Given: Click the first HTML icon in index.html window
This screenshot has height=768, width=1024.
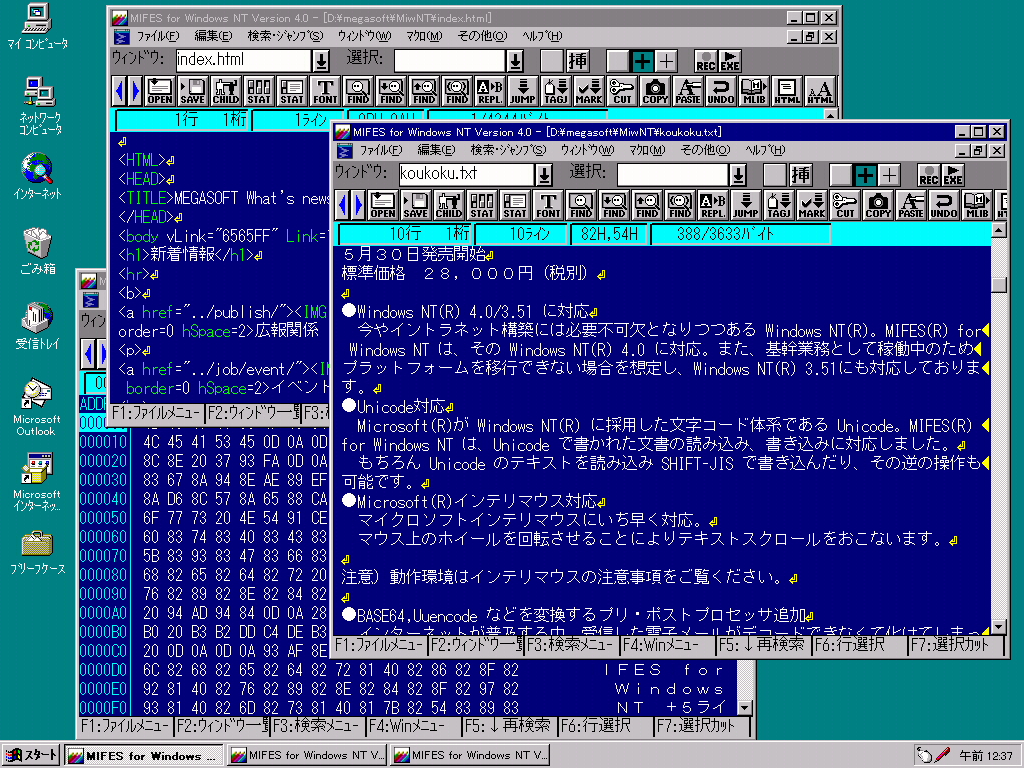Looking at the screenshot, I should (x=787, y=92).
